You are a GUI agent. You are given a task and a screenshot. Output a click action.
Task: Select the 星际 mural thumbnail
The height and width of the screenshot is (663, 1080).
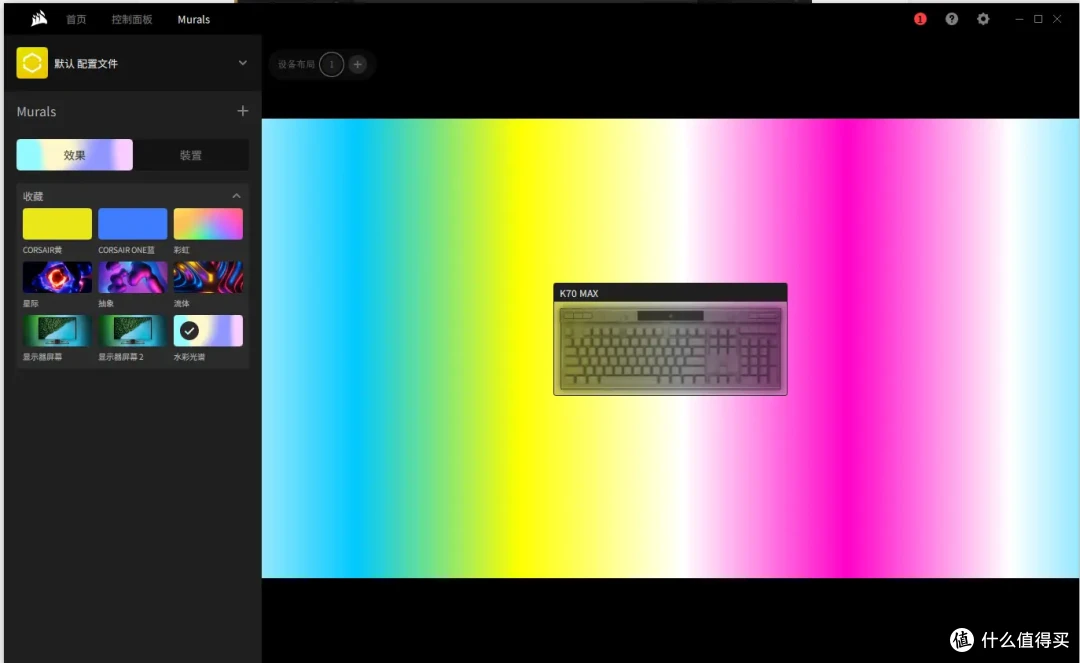pyautogui.click(x=57, y=277)
